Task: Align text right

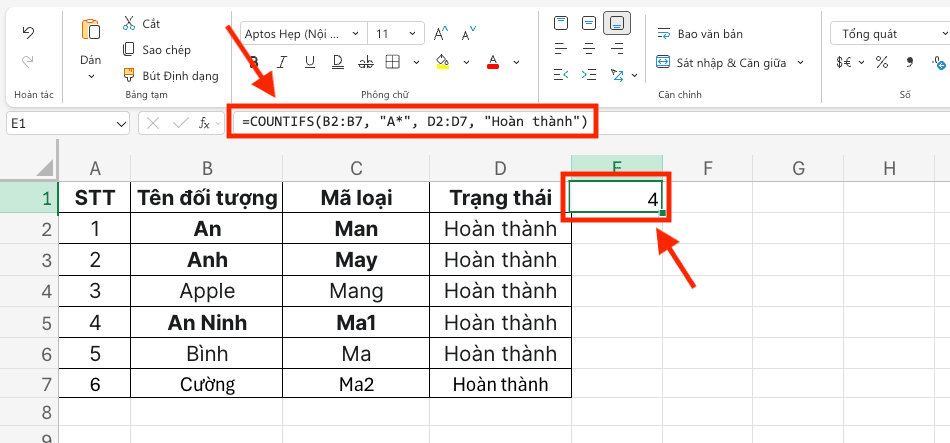Action: (x=617, y=48)
